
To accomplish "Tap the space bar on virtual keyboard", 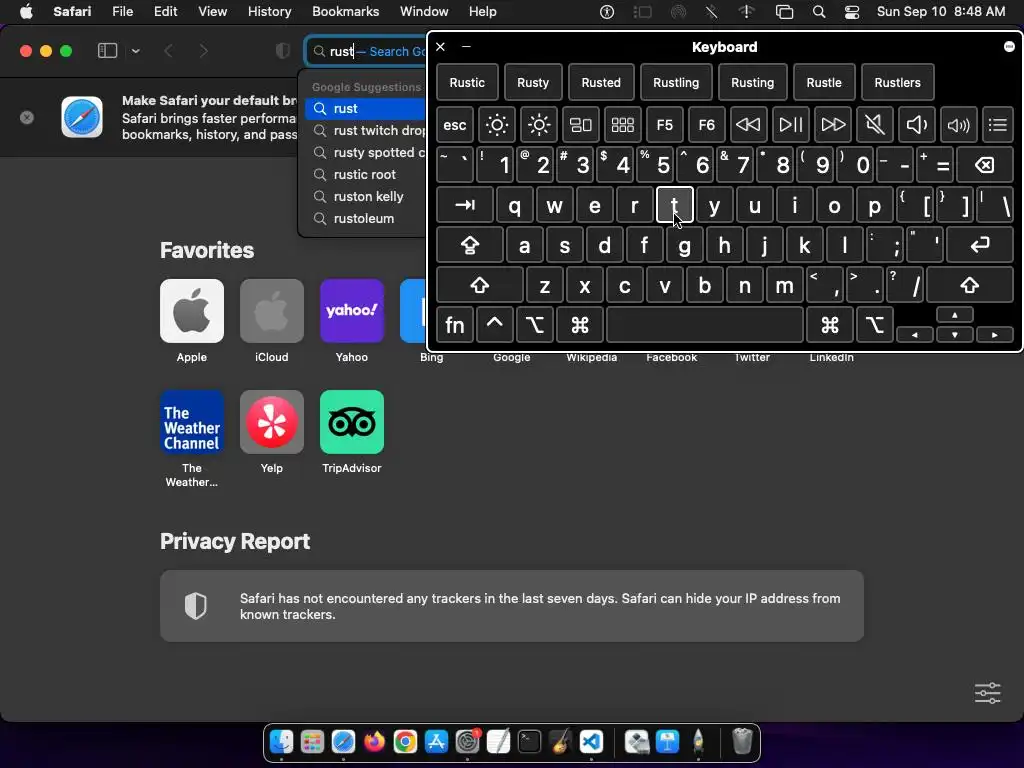I will tap(705, 325).
